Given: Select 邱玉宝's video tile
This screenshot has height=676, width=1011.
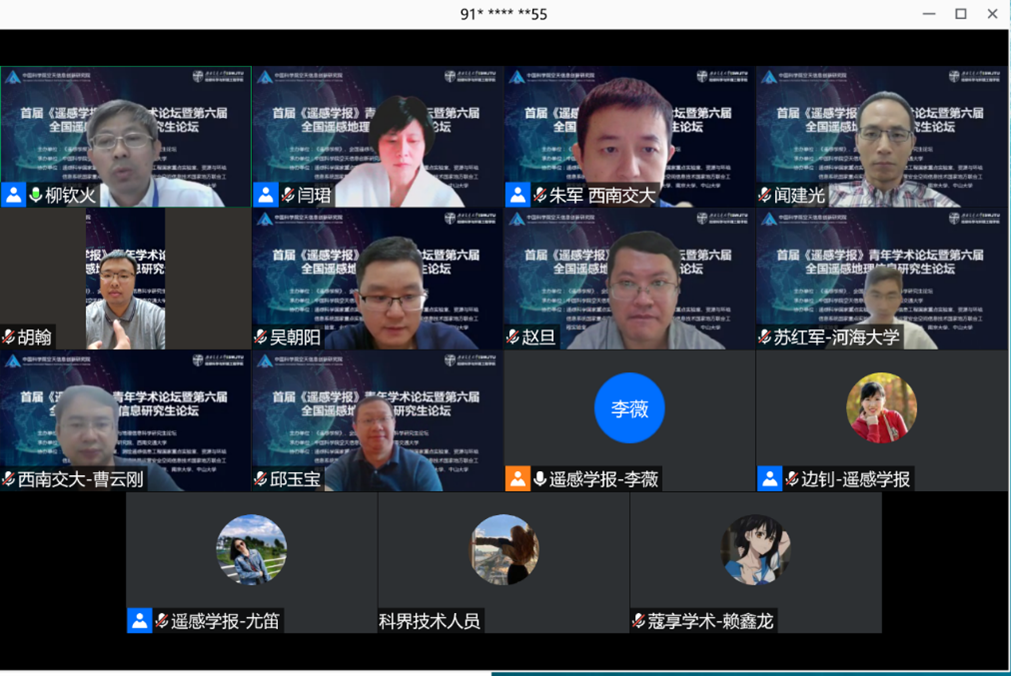Looking at the screenshot, I should tap(377, 420).
